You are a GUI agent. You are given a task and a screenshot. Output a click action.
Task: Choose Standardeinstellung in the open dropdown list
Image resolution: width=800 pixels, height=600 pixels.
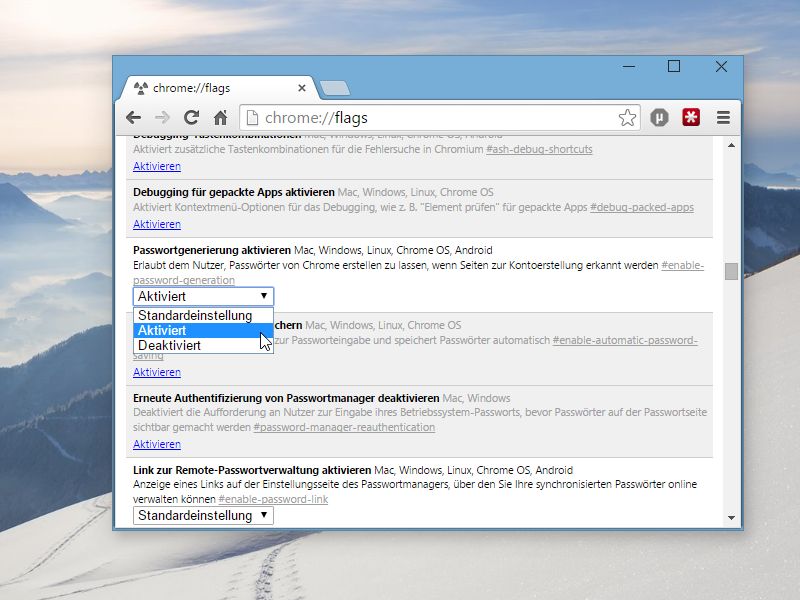point(203,315)
